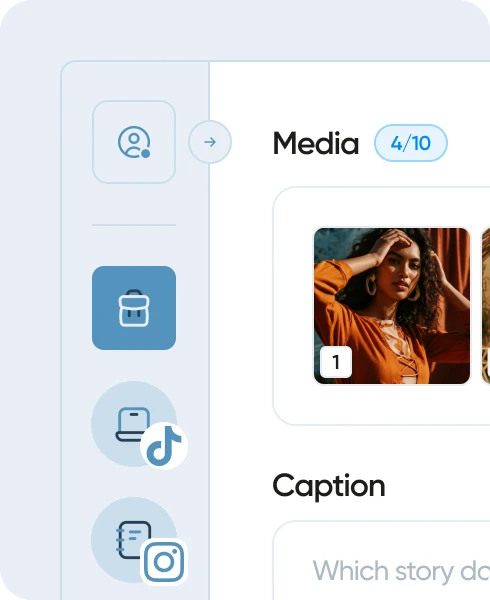Click the number 1 order badge

[x=336, y=362]
